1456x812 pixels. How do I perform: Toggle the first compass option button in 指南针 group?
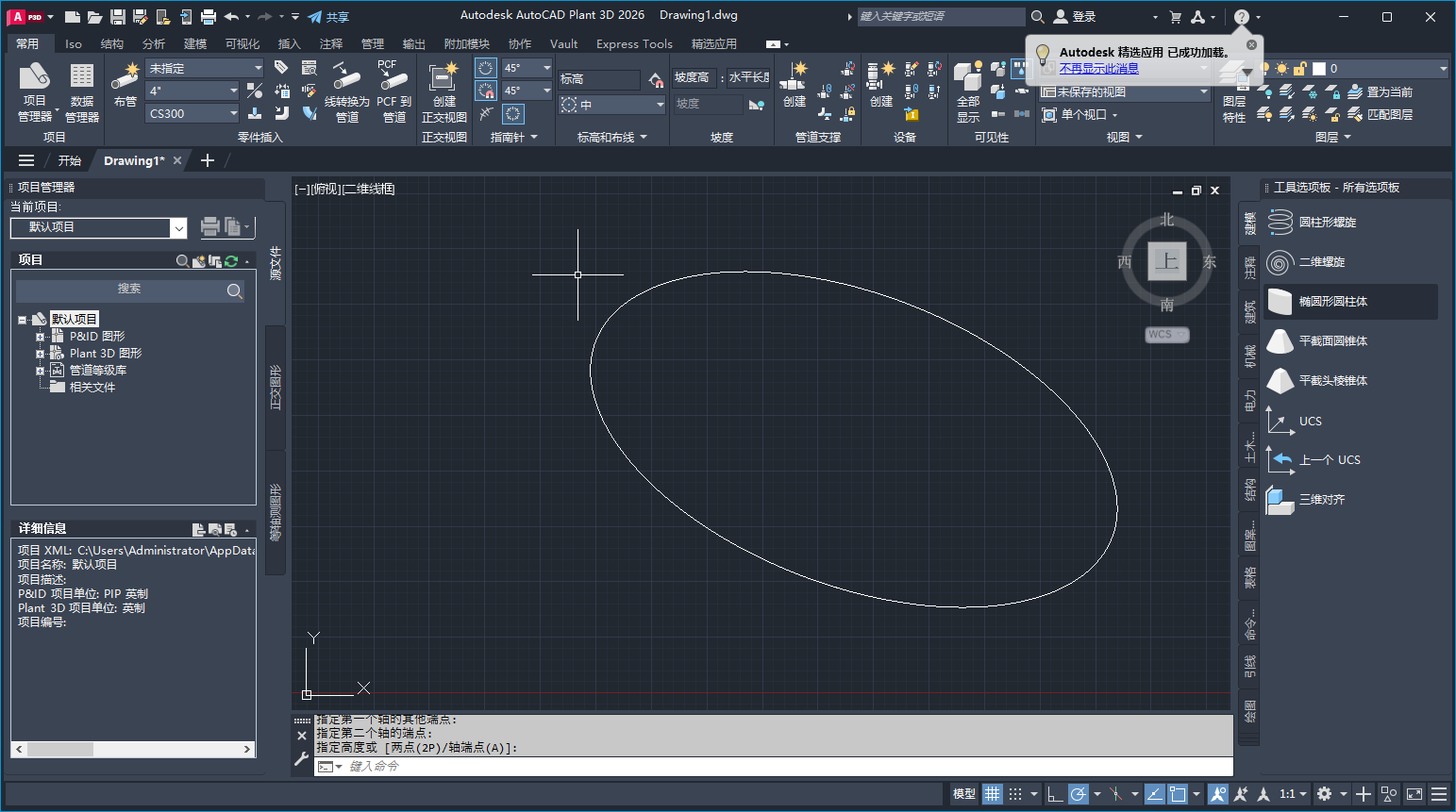click(485, 68)
